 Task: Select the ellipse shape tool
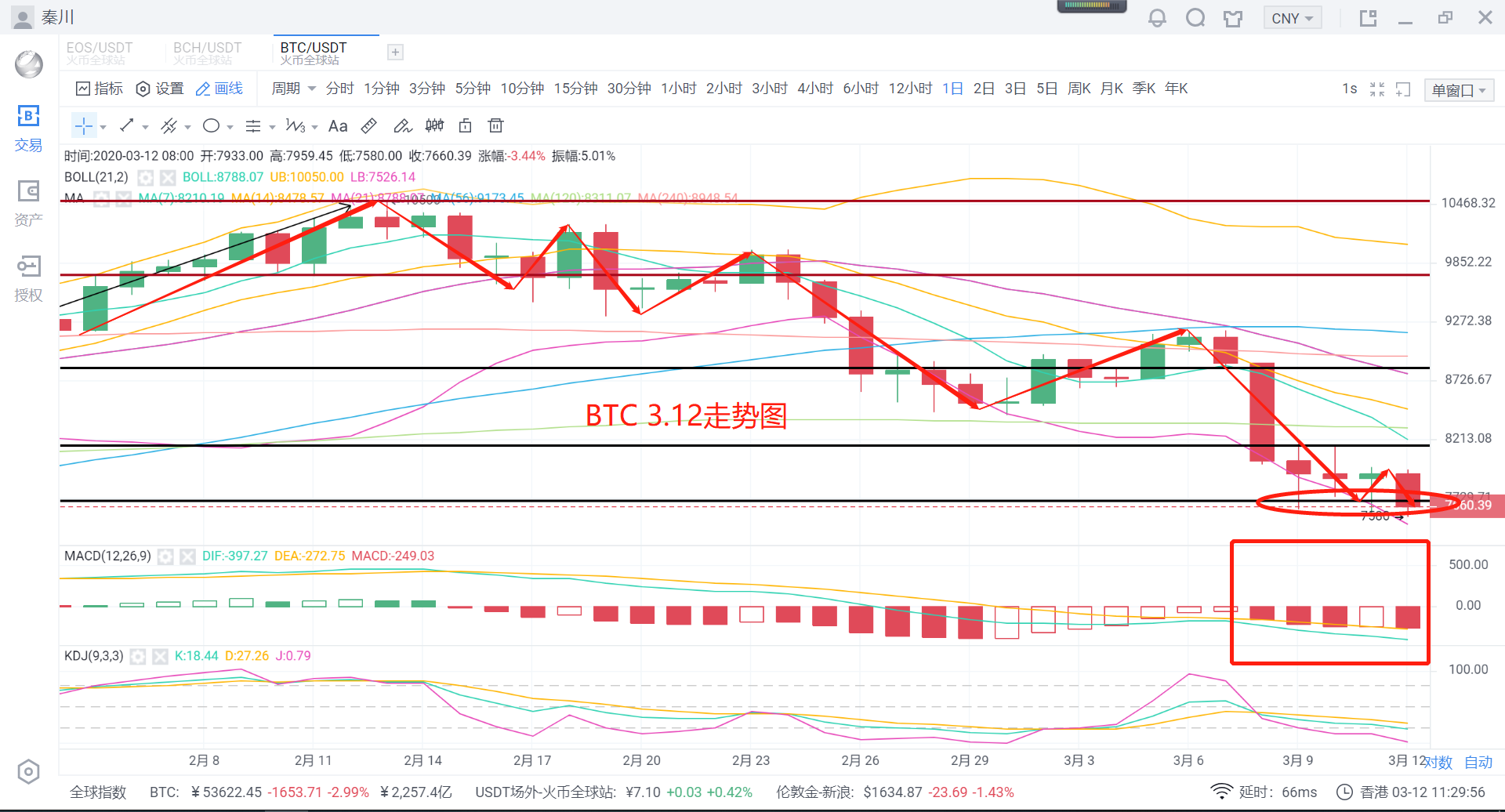[x=211, y=125]
